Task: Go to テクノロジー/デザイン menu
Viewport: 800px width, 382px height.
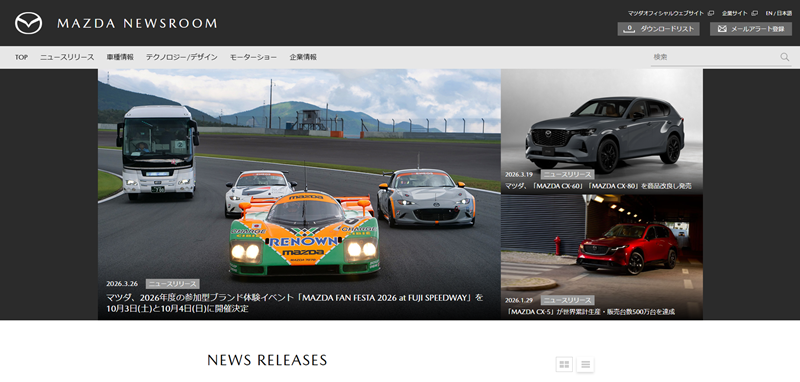Action: [x=182, y=57]
